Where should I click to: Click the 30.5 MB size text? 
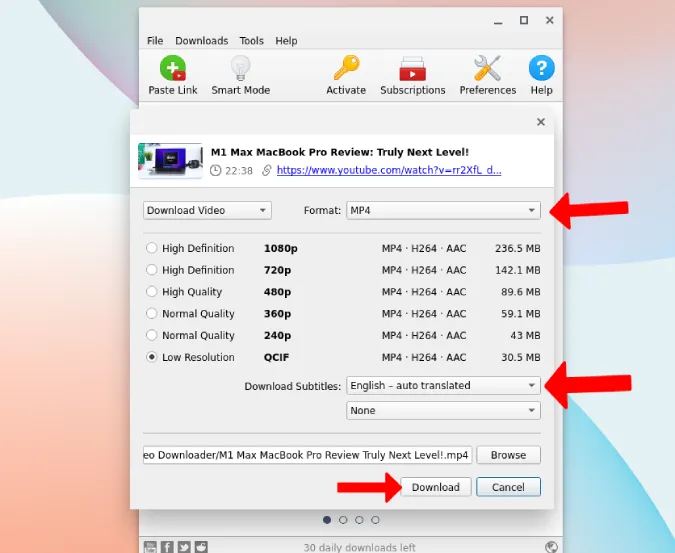pos(520,357)
